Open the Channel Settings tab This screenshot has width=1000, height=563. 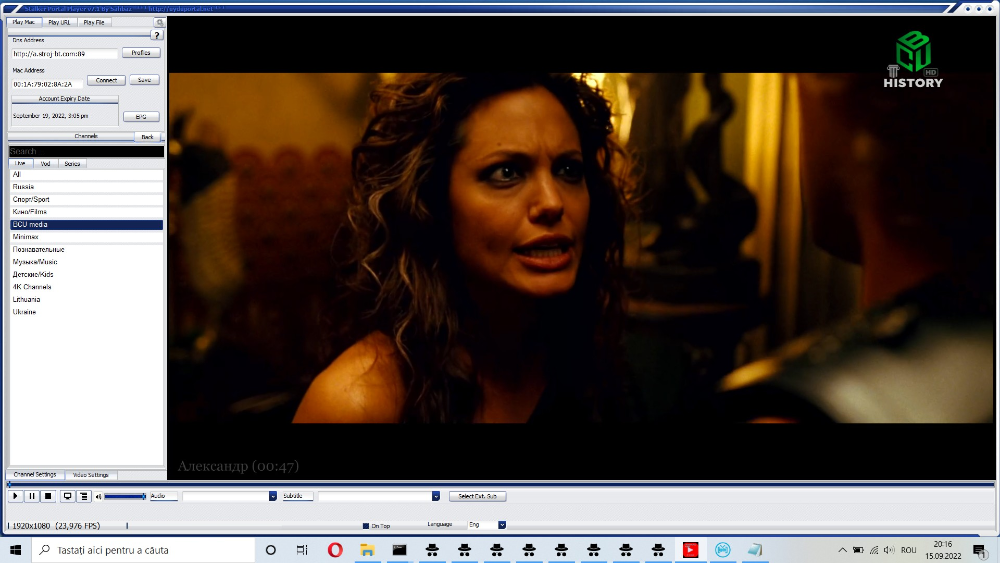35,475
